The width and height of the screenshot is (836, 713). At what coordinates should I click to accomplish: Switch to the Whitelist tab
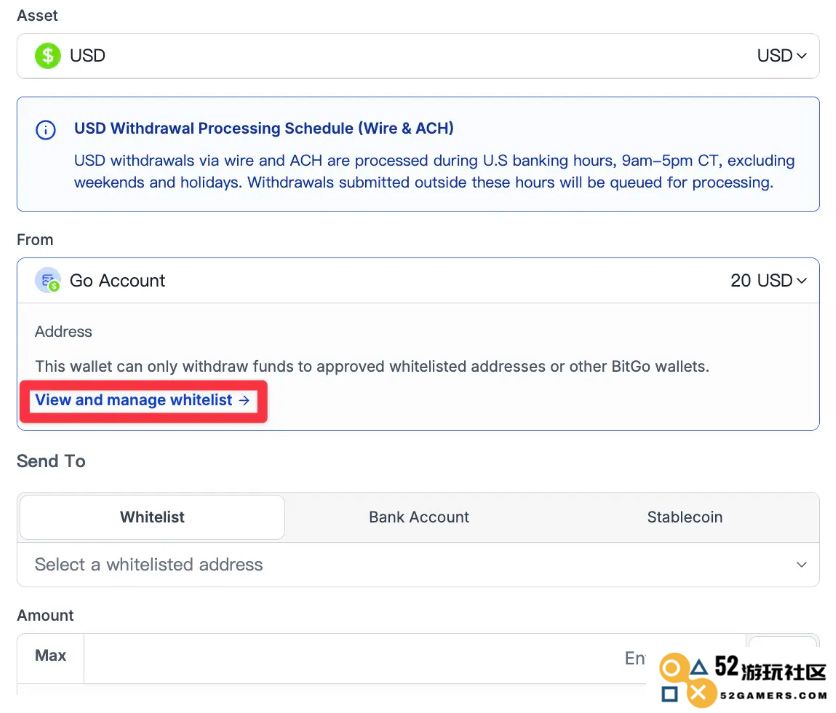pyautogui.click(x=152, y=517)
